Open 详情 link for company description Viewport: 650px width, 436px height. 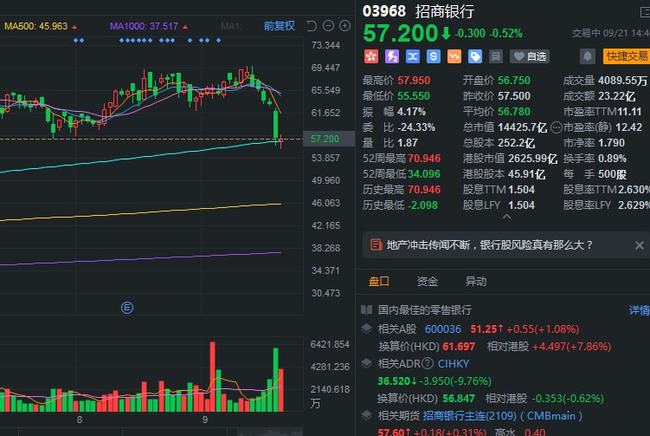(x=639, y=310)
